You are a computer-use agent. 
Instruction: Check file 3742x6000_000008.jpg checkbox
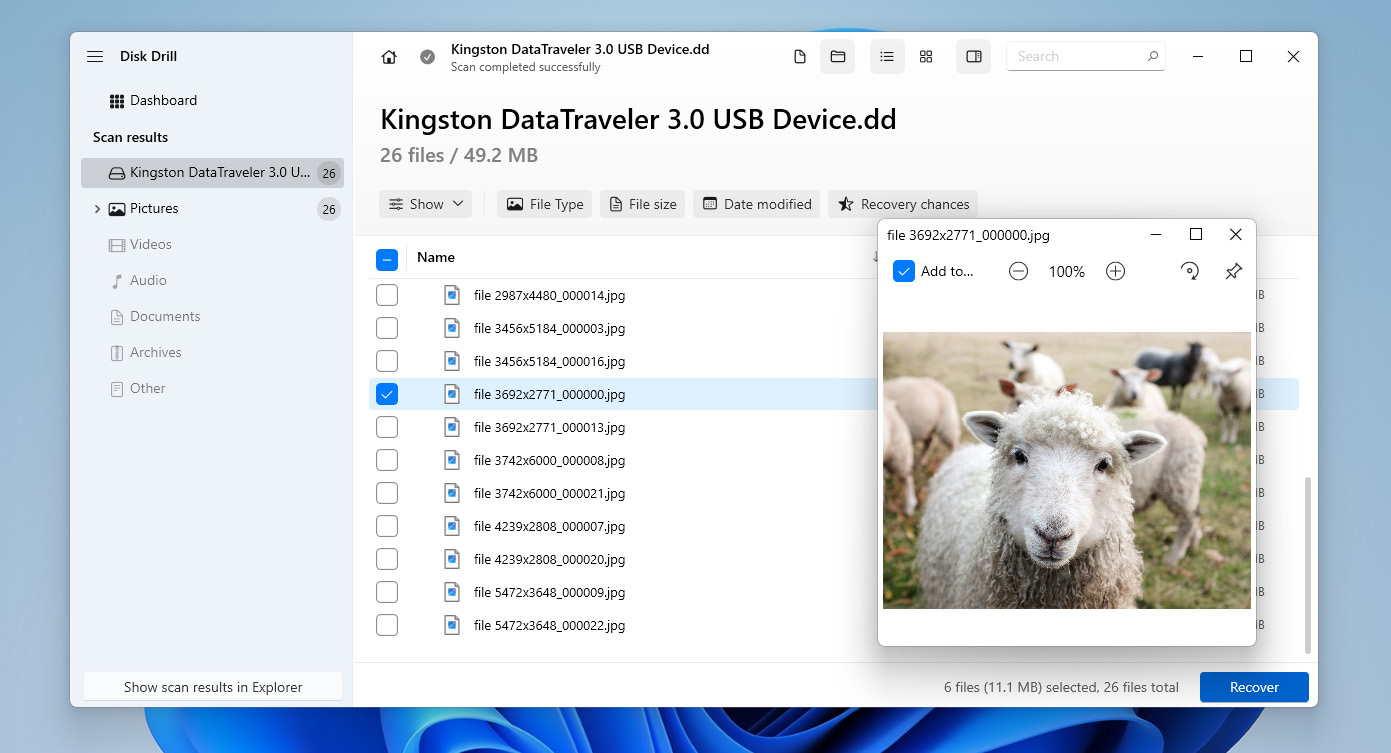(387, 460)
